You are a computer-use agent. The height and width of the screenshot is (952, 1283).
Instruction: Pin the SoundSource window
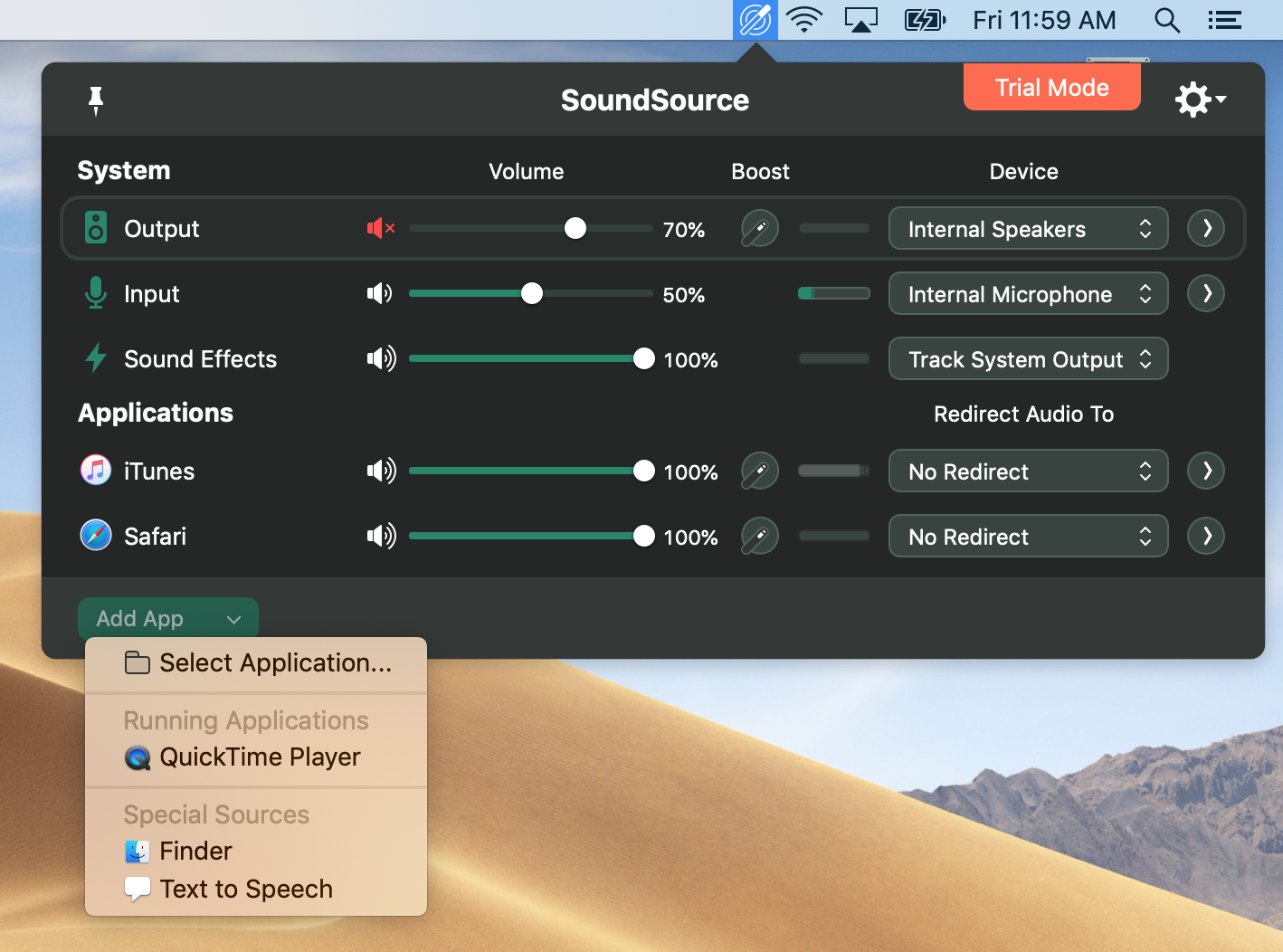pyautogui.click(x=96, y=100)
